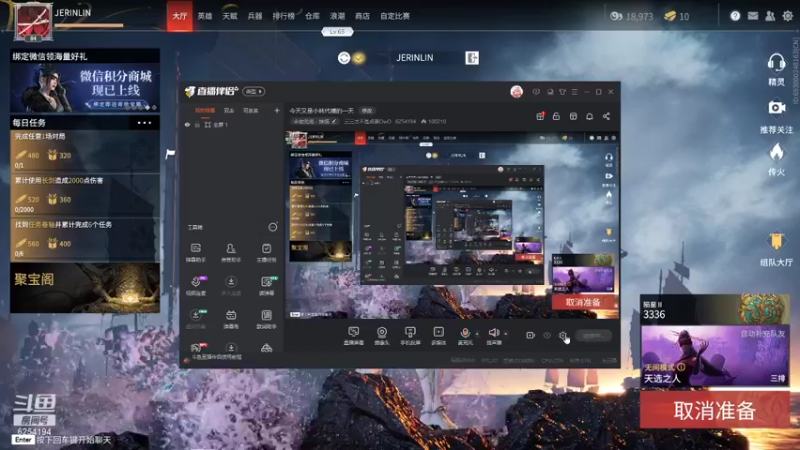Open 推荐关注 camera icon
This screenshot has height=450, width=800.
coord(776,108)
